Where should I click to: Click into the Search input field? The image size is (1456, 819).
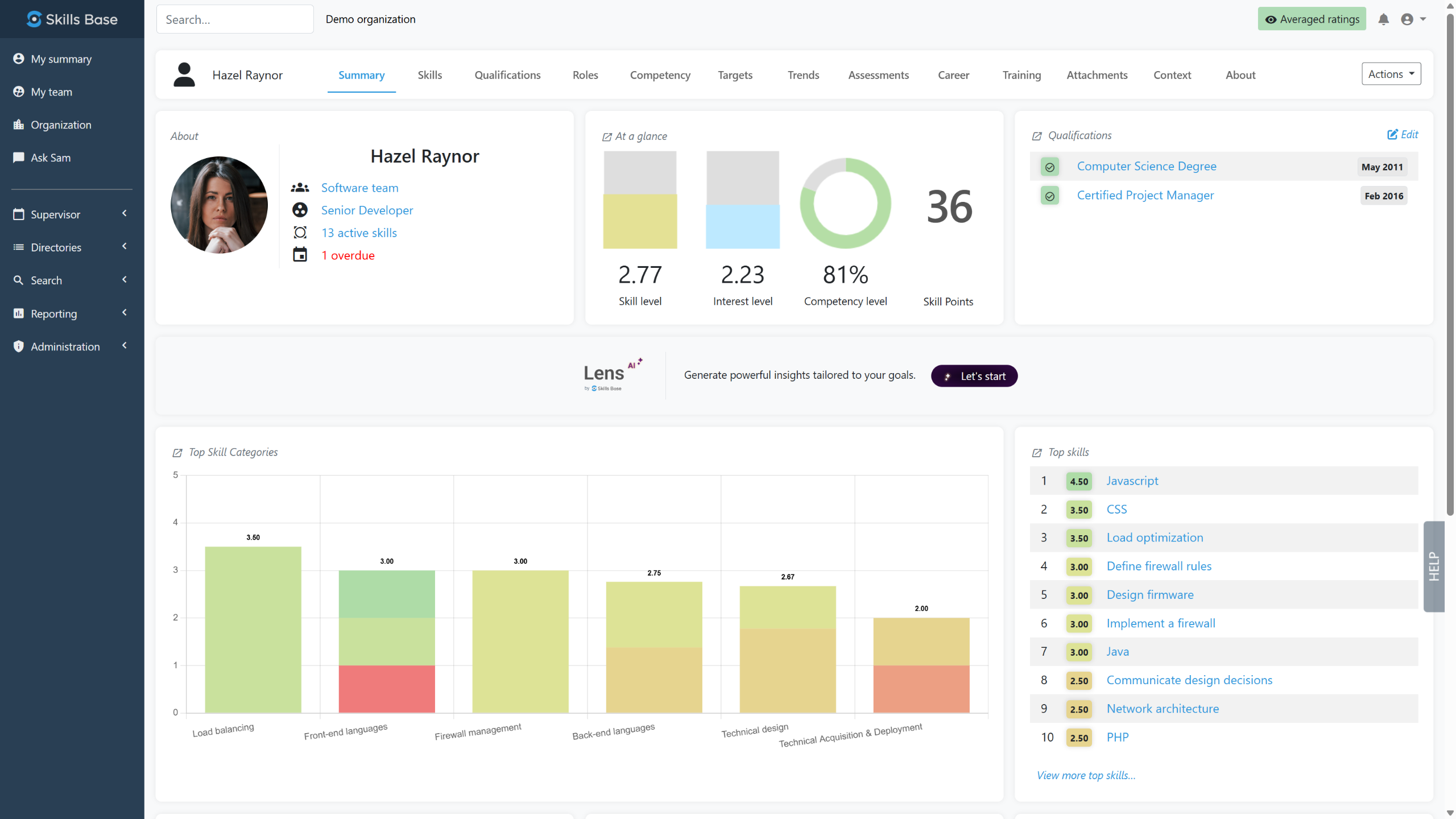(235, 19)
